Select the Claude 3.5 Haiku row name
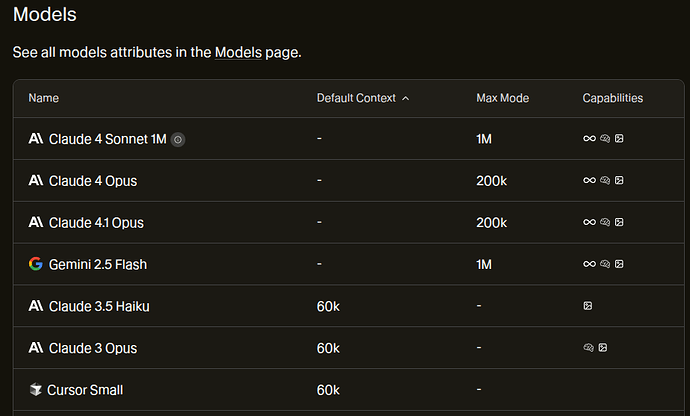Image resolution: width=690 pixels, height=416 pixels. (99, 306)
